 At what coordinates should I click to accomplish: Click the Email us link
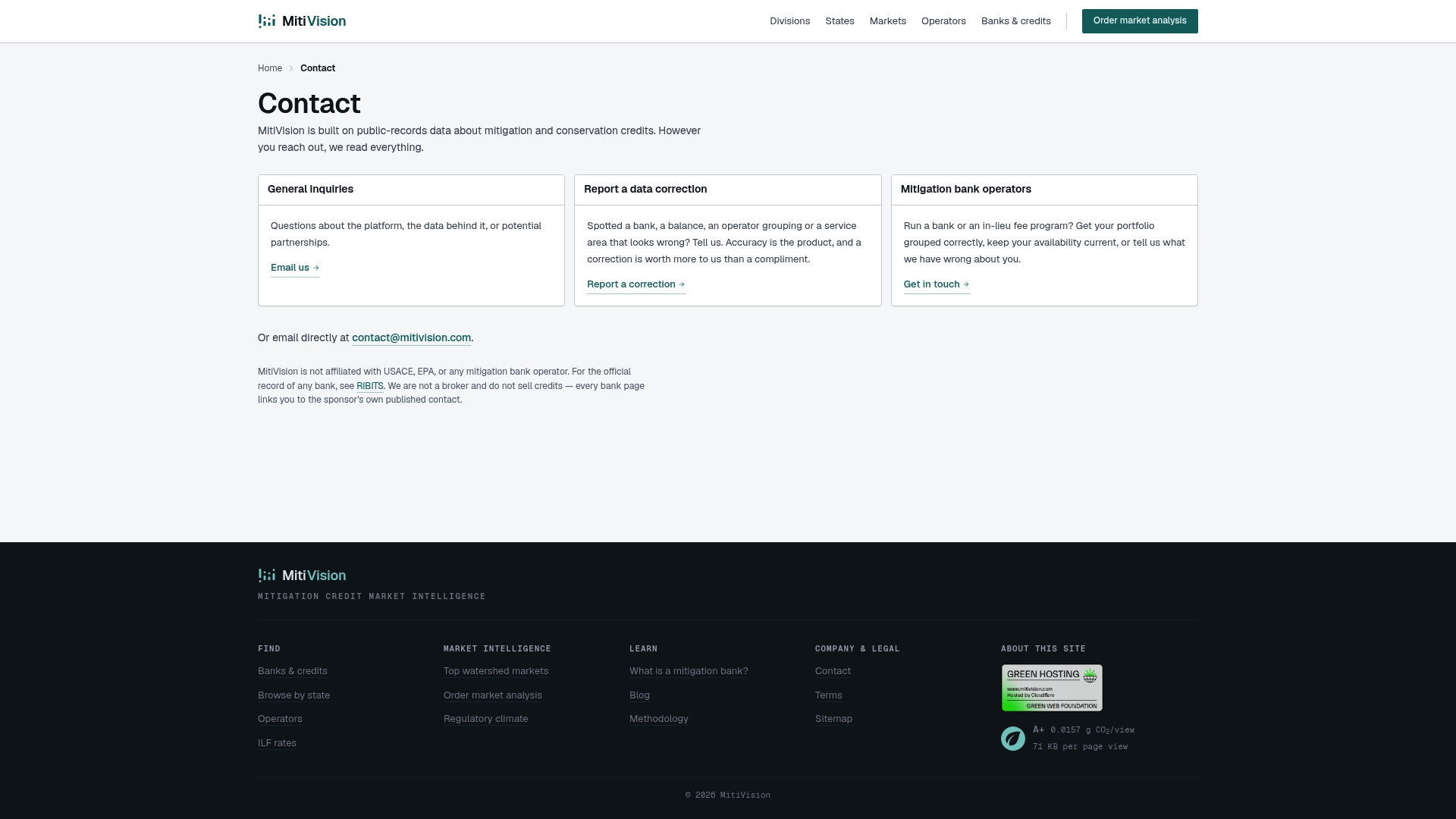click(x=295, y=268)
